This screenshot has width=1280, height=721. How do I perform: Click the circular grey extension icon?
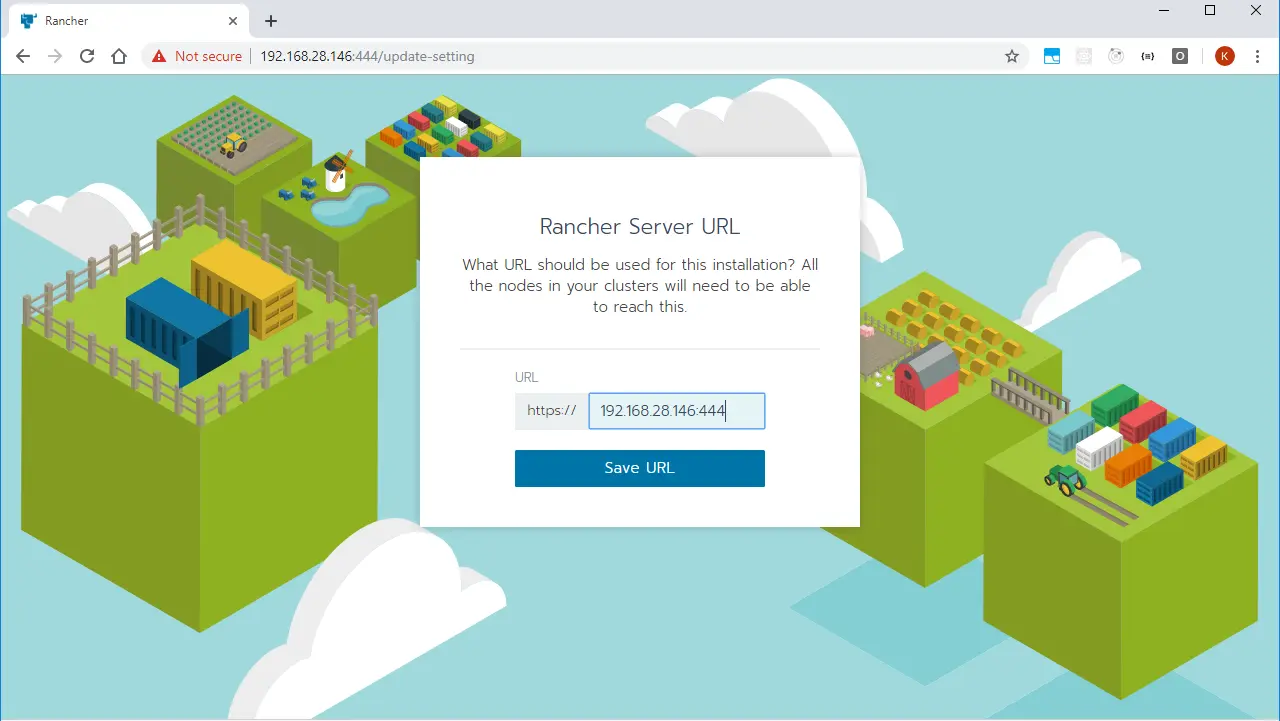(x=1116, y=57)
